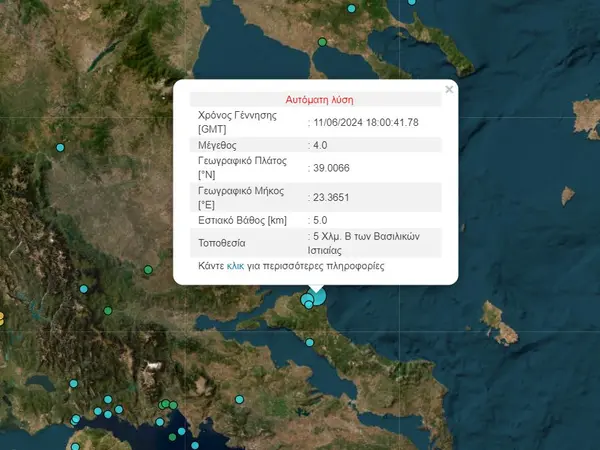Close the earthquake info popup

coord(449,90)
